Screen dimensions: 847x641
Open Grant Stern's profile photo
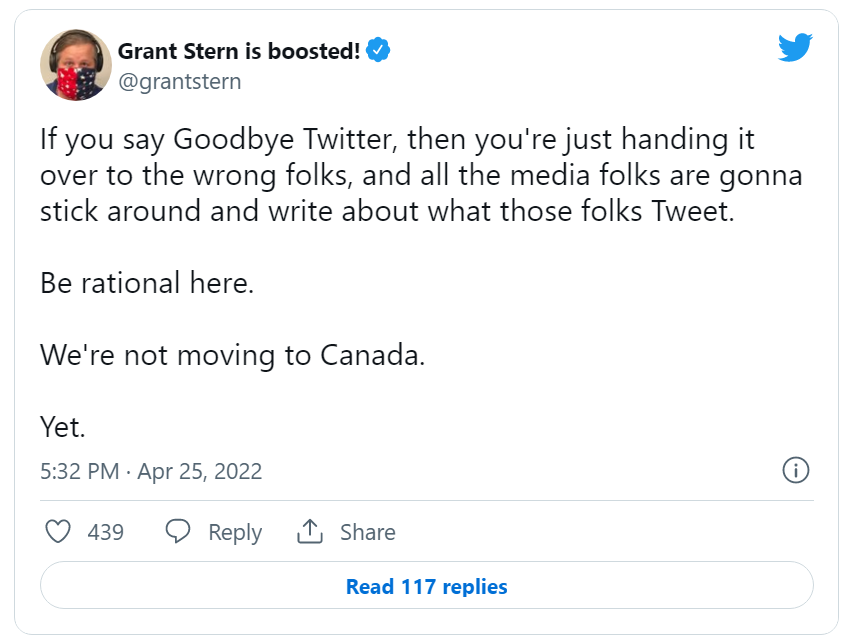(x=75, y=65)
